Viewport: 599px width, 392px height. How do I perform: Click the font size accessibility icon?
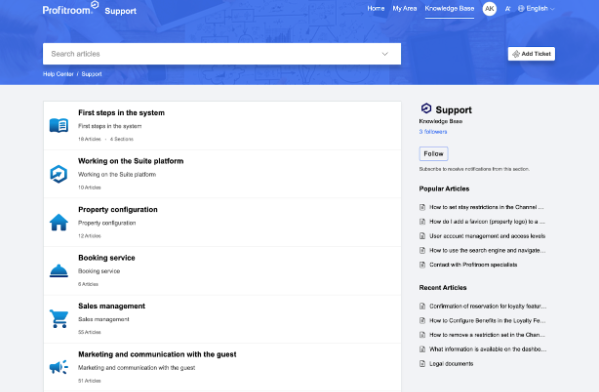click(507, 9)
